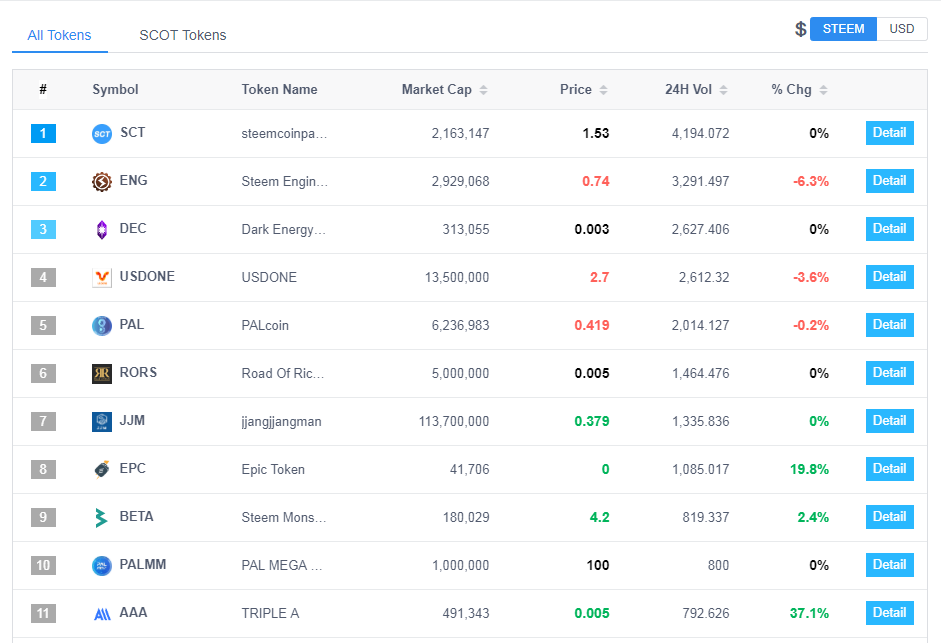Click the PALMM symbol text
Image resolution: width=941 pixels, height=643 pixels.
(143, 565)
